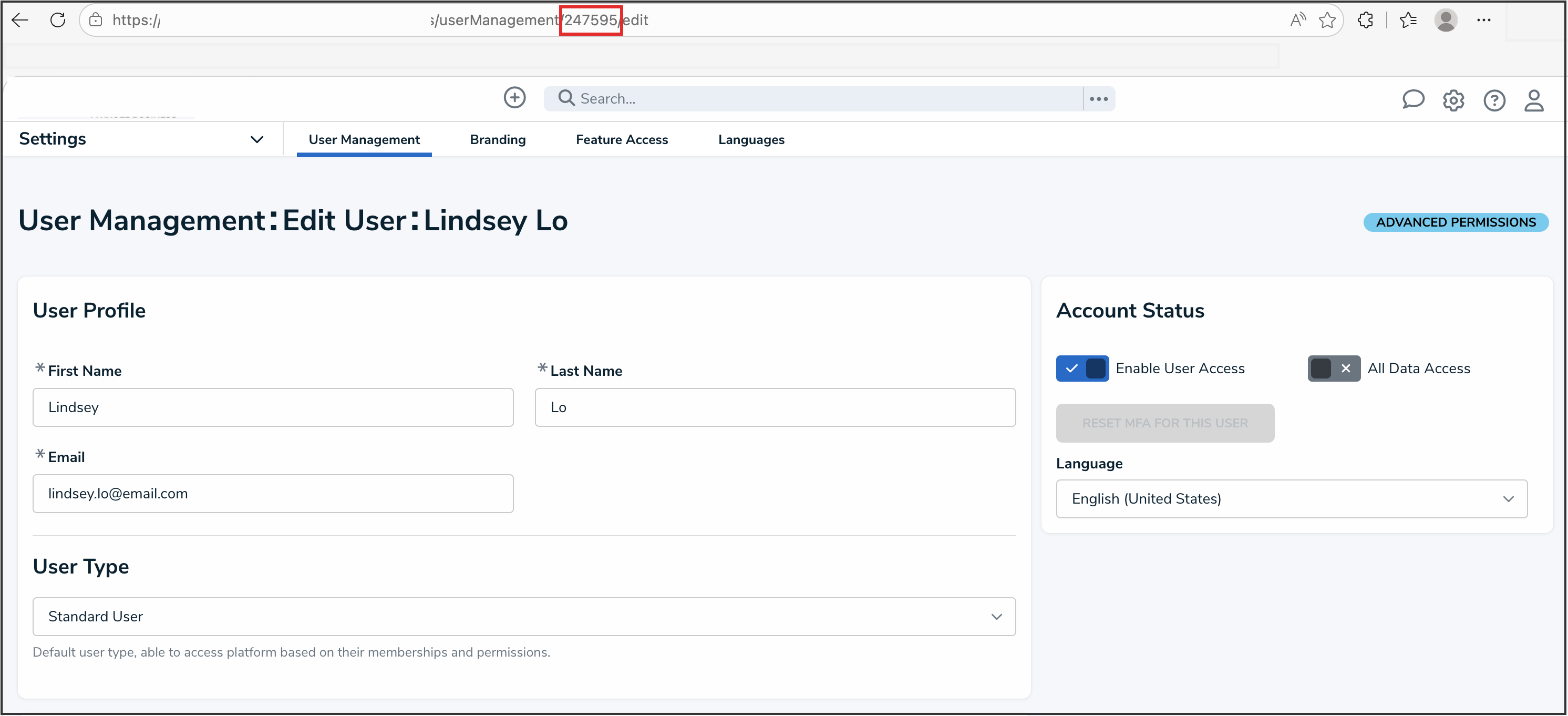Click the search ellipsis options icon
This screenshot has width=1568, height=716.
click(x=1099, y=99)
